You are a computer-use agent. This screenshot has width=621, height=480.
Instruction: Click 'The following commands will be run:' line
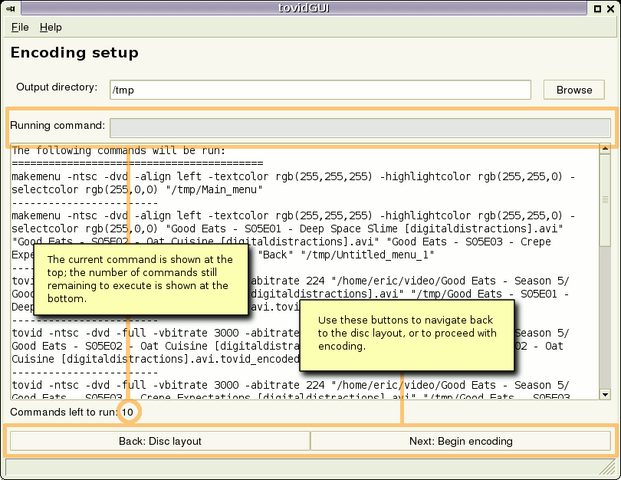click(x=118, y=150)
